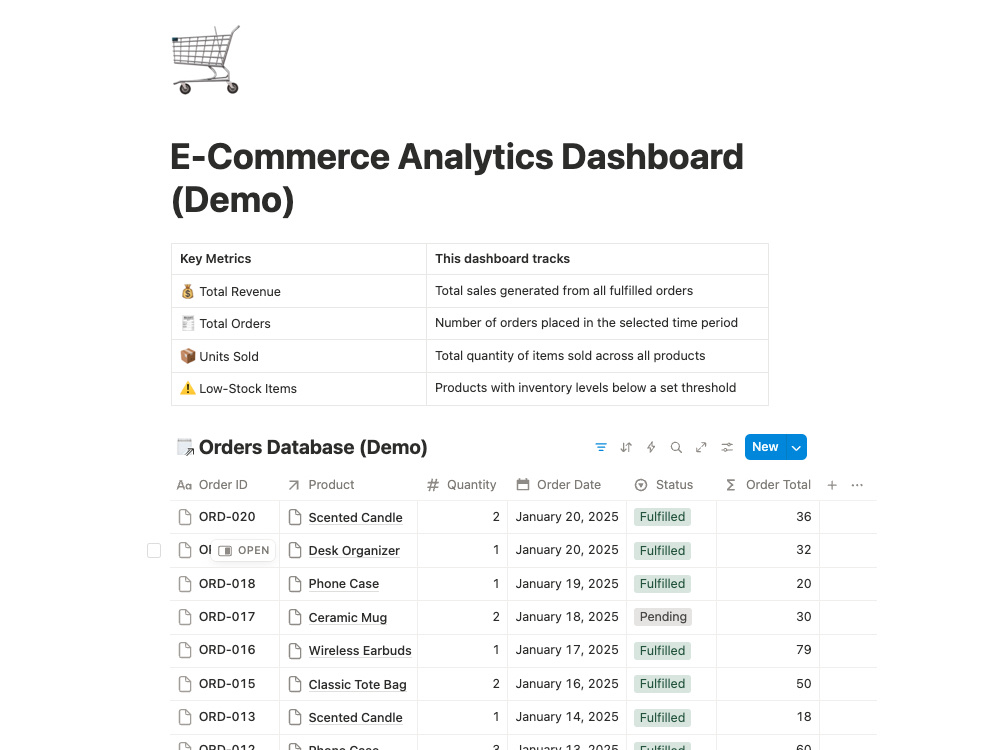Open database in full page
This screenshot has height=750, width=1000.
(702, 447)
